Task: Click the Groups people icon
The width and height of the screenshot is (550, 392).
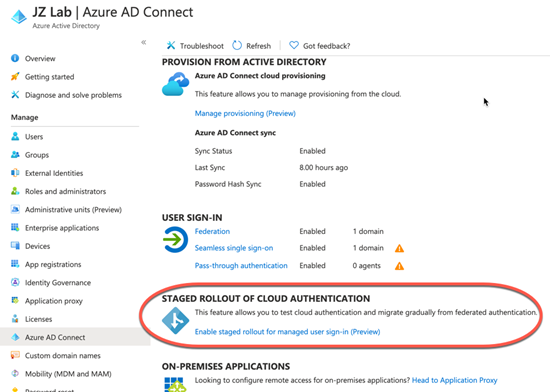Action: coord(15,155)
